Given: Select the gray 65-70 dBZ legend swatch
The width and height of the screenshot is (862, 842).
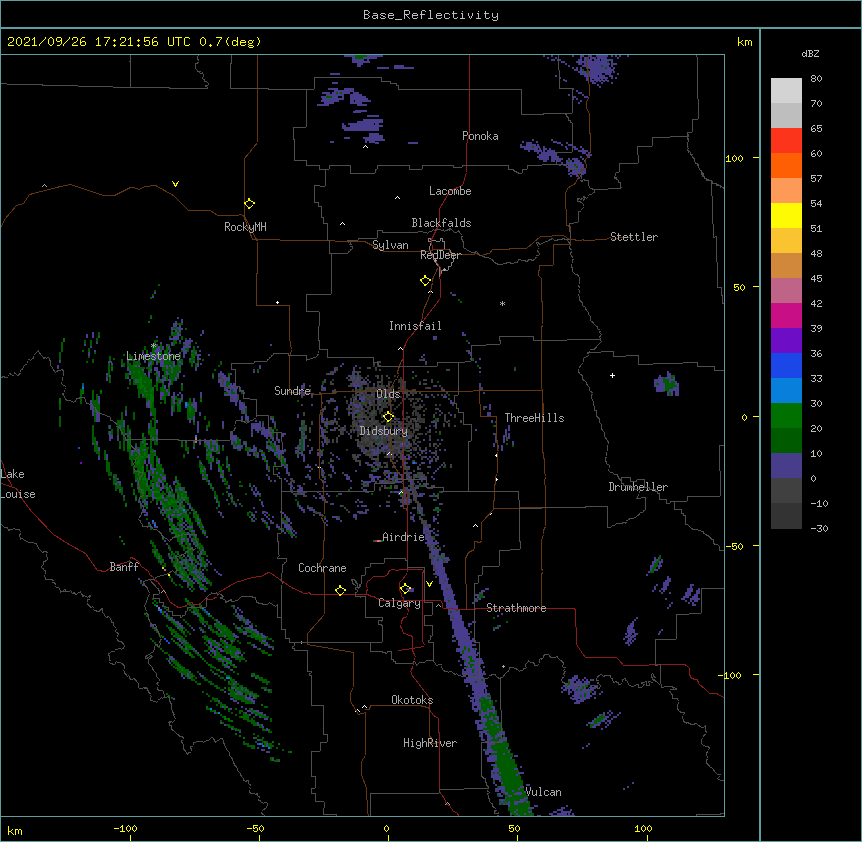Looking at the screenshot, I should [x=786, y=115].
